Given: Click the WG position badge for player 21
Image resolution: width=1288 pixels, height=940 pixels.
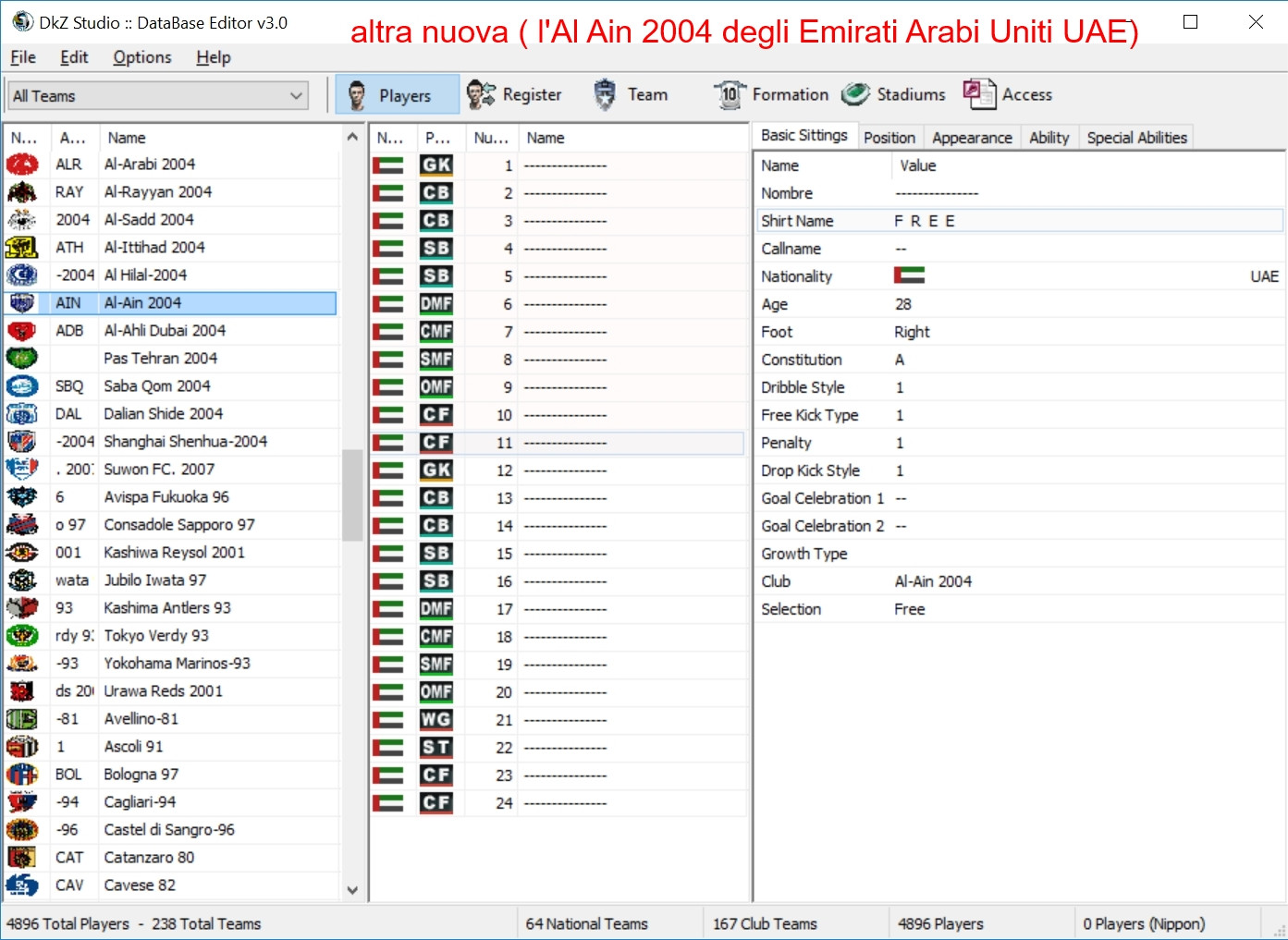Looking at the screenshot, I should click(x=436, y=720).
